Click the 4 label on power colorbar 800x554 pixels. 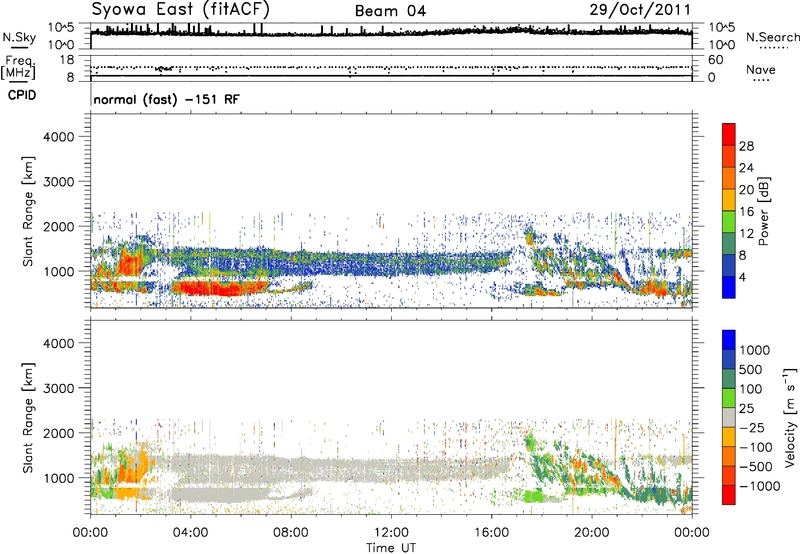pos(742,278)
